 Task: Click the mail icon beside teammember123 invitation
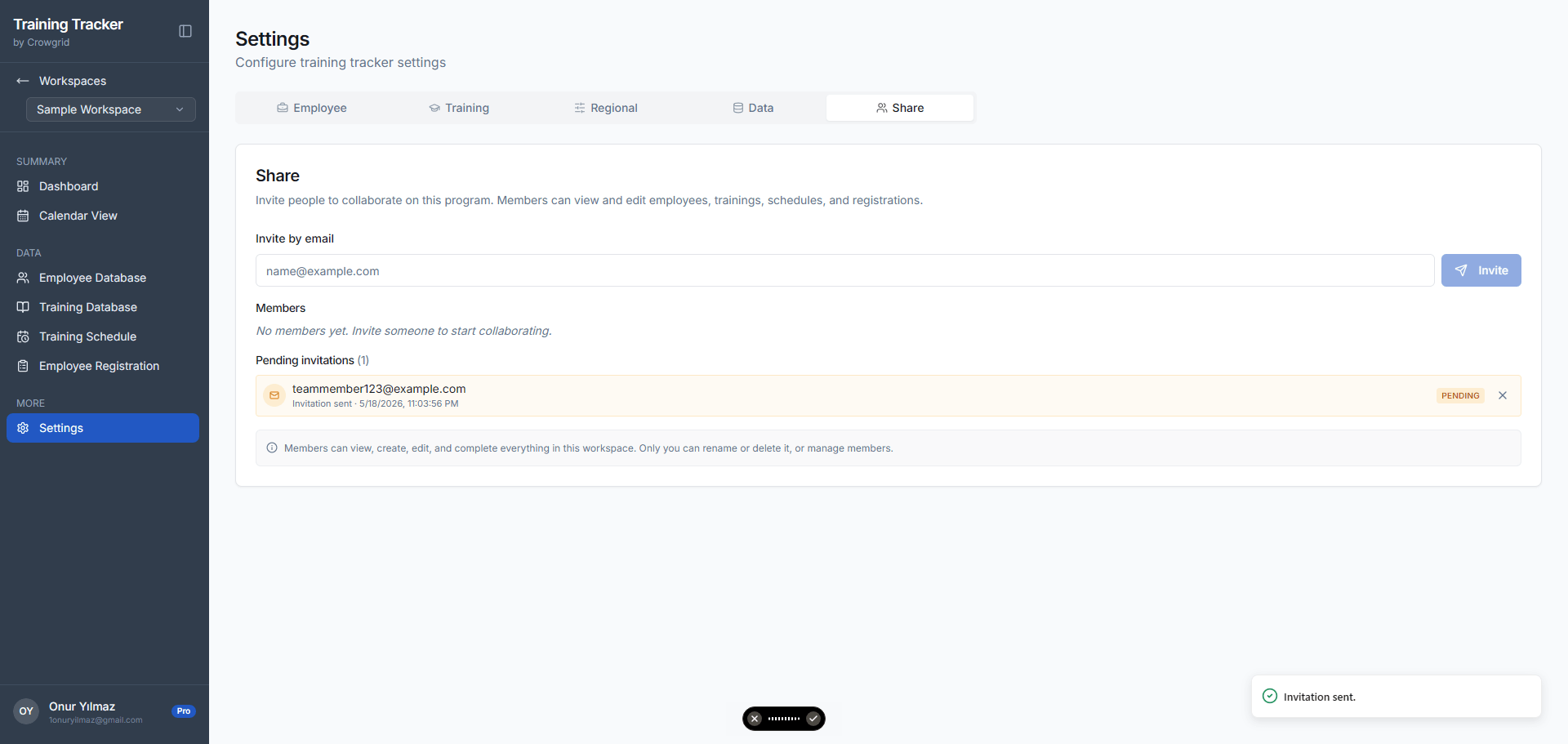coord(274,395)
